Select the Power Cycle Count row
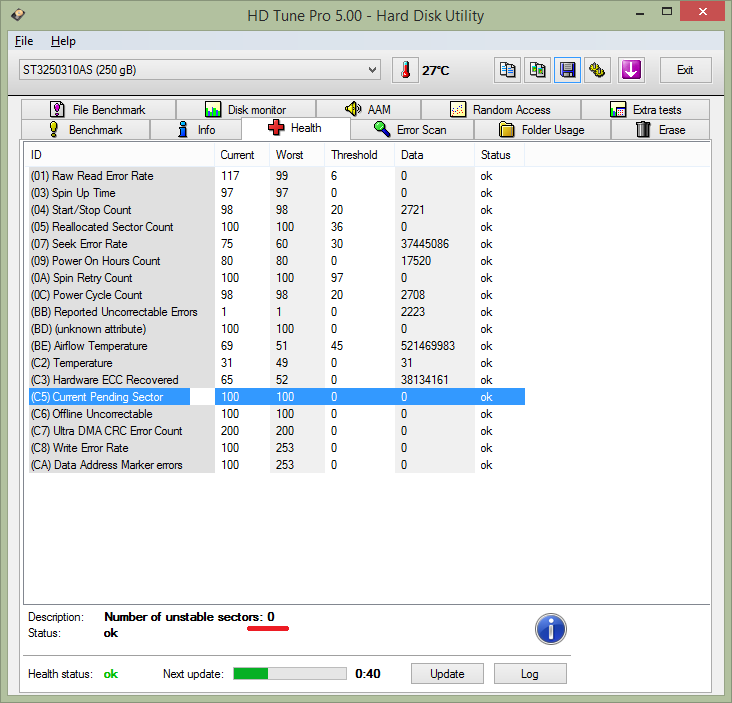 [x=277, y=295]
